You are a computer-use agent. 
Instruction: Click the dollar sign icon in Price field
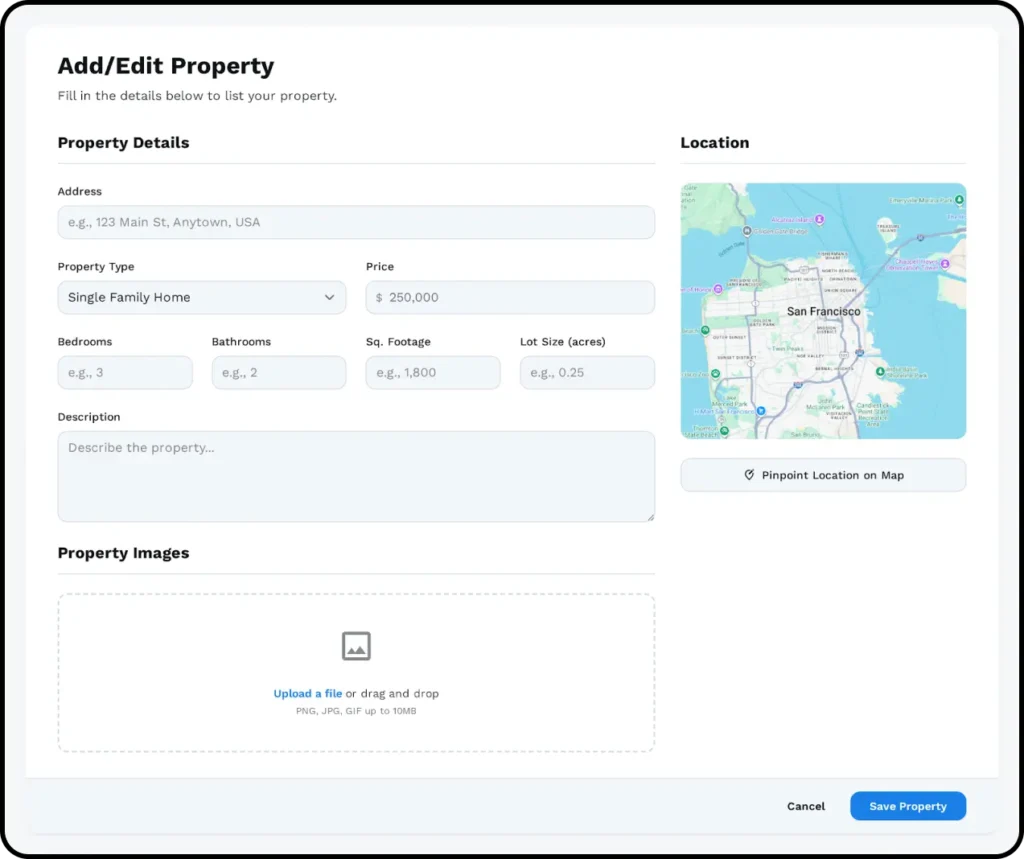point(379,298)
